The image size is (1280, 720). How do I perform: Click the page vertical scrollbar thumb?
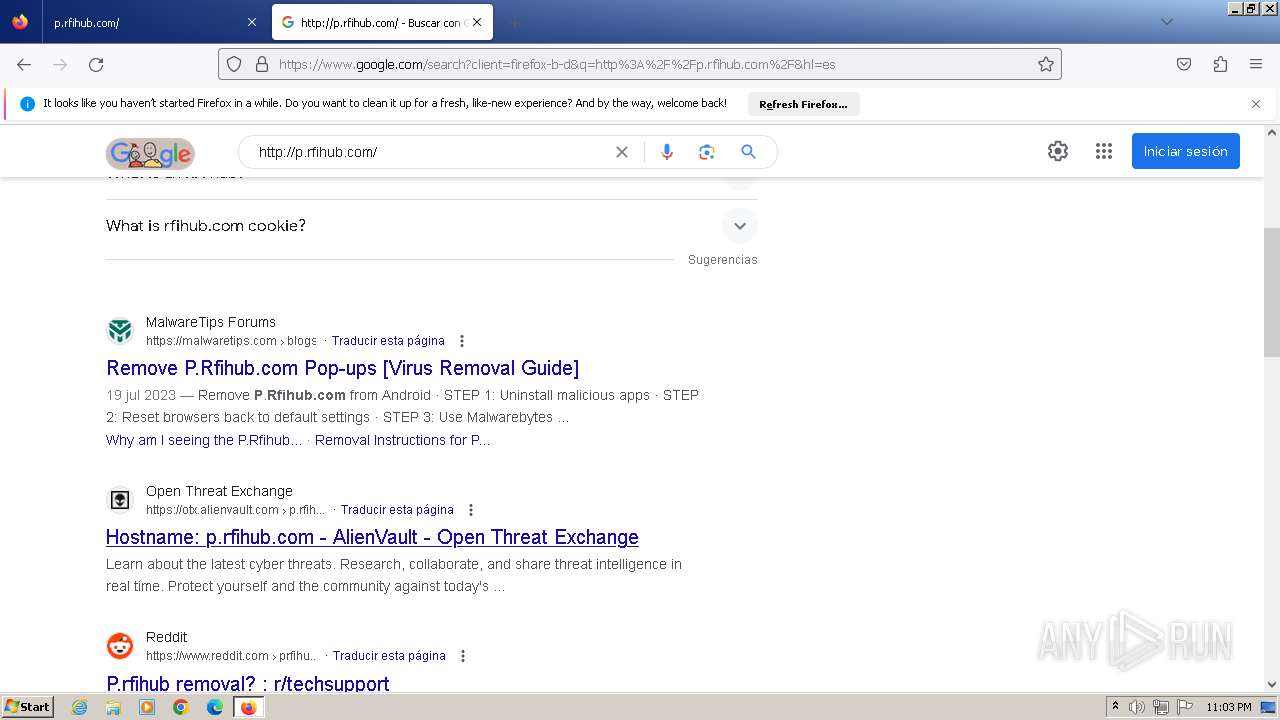pyautogui.click(x=1272, y=292)
